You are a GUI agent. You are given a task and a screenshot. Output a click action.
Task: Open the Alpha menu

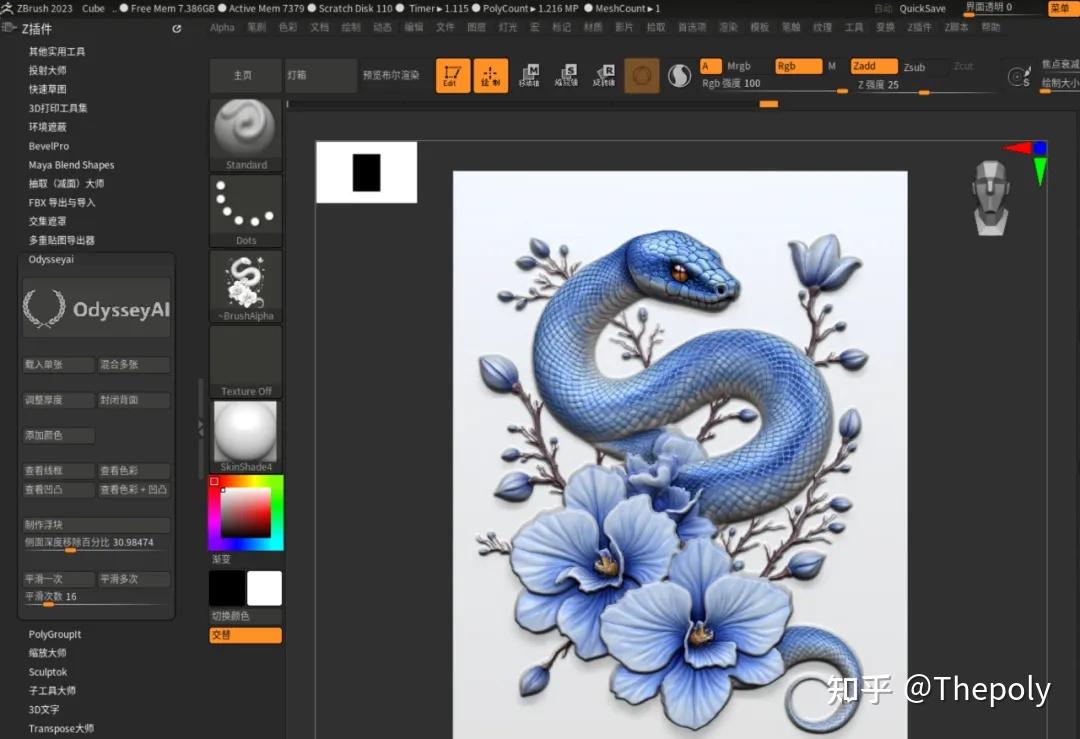(222, 28)
